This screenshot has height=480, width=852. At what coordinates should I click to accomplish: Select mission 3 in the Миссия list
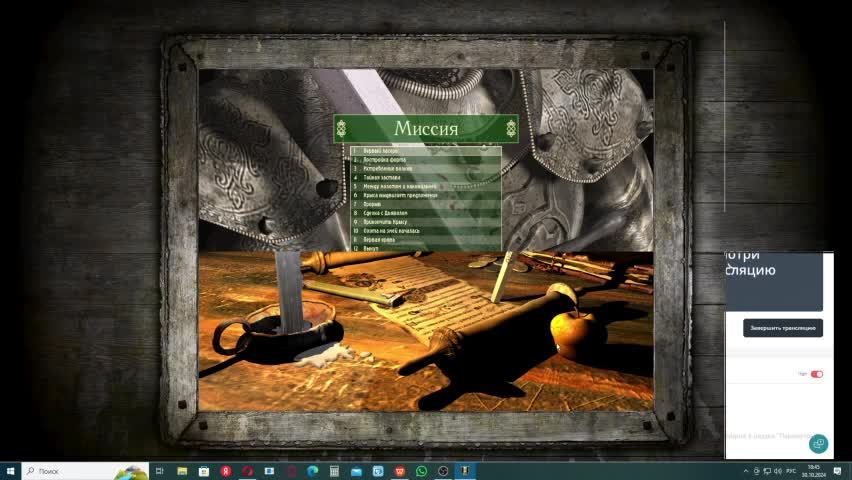pyautogui.click(x=426, y=169)
